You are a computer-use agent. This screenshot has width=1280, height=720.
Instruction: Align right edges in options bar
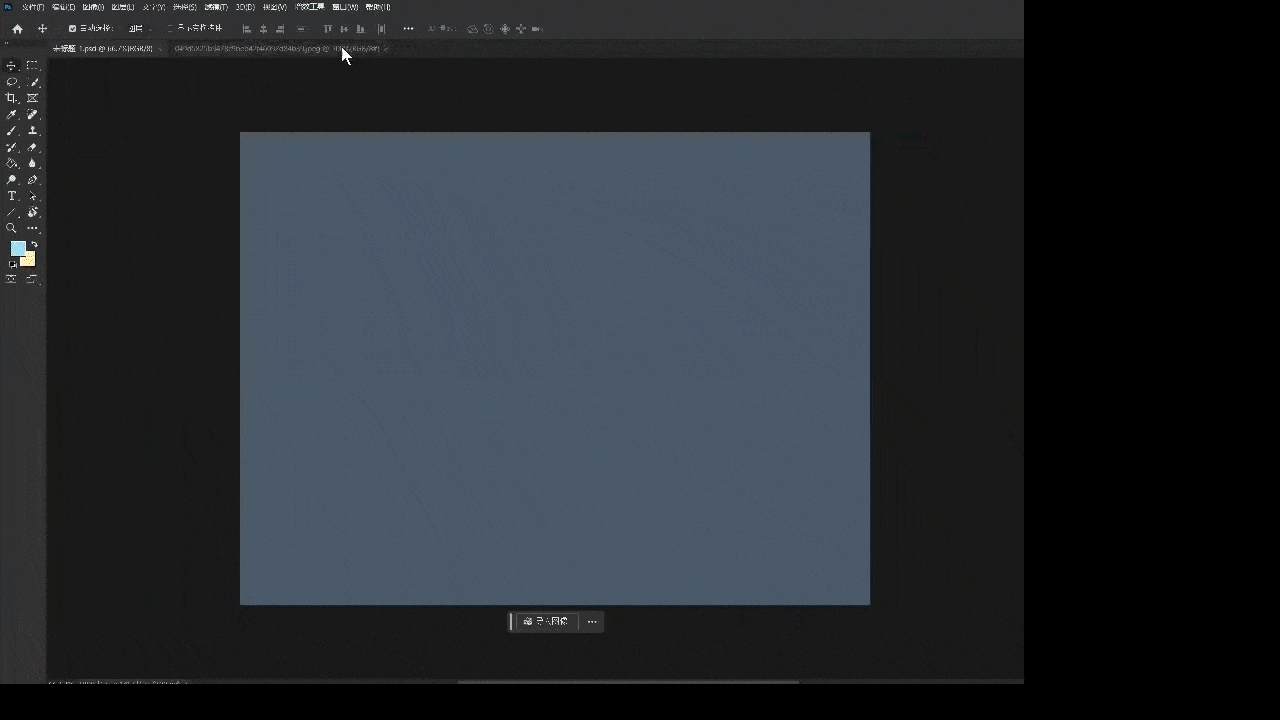(280, 29)
